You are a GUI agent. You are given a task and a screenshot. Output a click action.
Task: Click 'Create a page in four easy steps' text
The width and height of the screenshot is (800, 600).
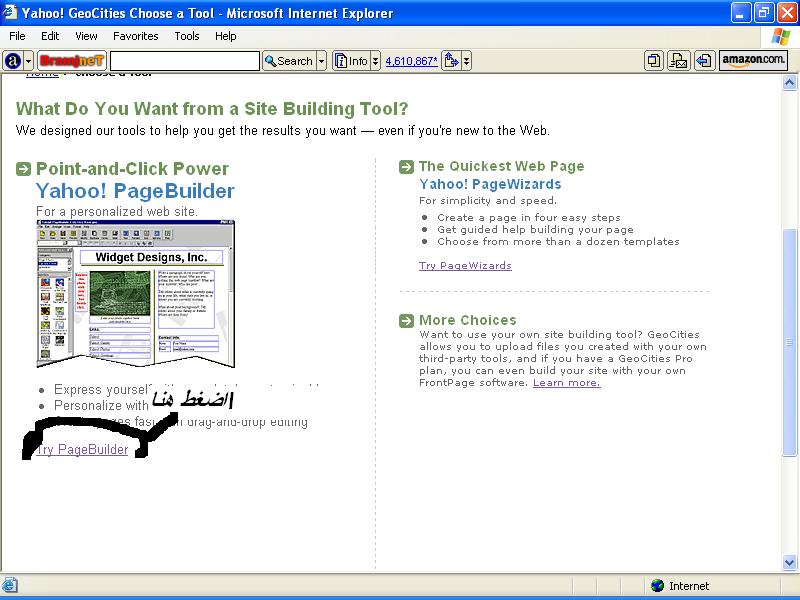click(529, 217)
